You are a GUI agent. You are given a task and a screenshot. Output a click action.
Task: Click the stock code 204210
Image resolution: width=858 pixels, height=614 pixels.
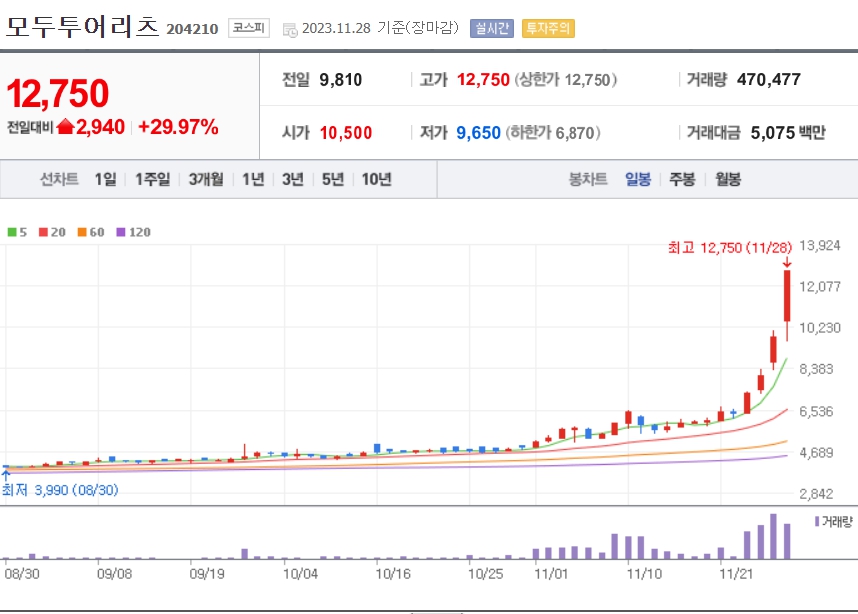coord(192,29)
